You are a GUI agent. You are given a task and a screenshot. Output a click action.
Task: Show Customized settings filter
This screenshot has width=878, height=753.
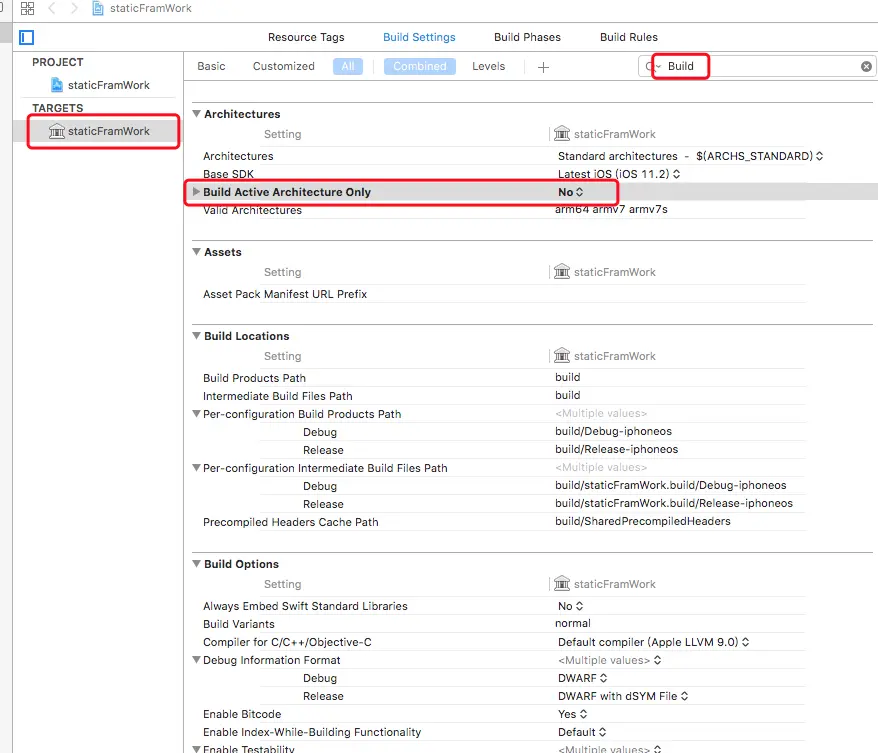(283, 66)
